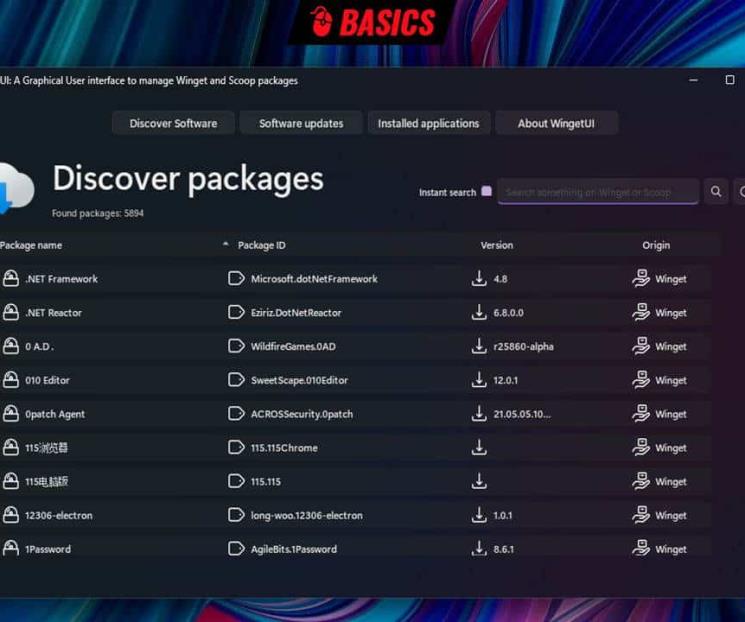Click the download icon in 12306-electron row
The width and height of the screenshot is (745, 622).
[479, 515]
